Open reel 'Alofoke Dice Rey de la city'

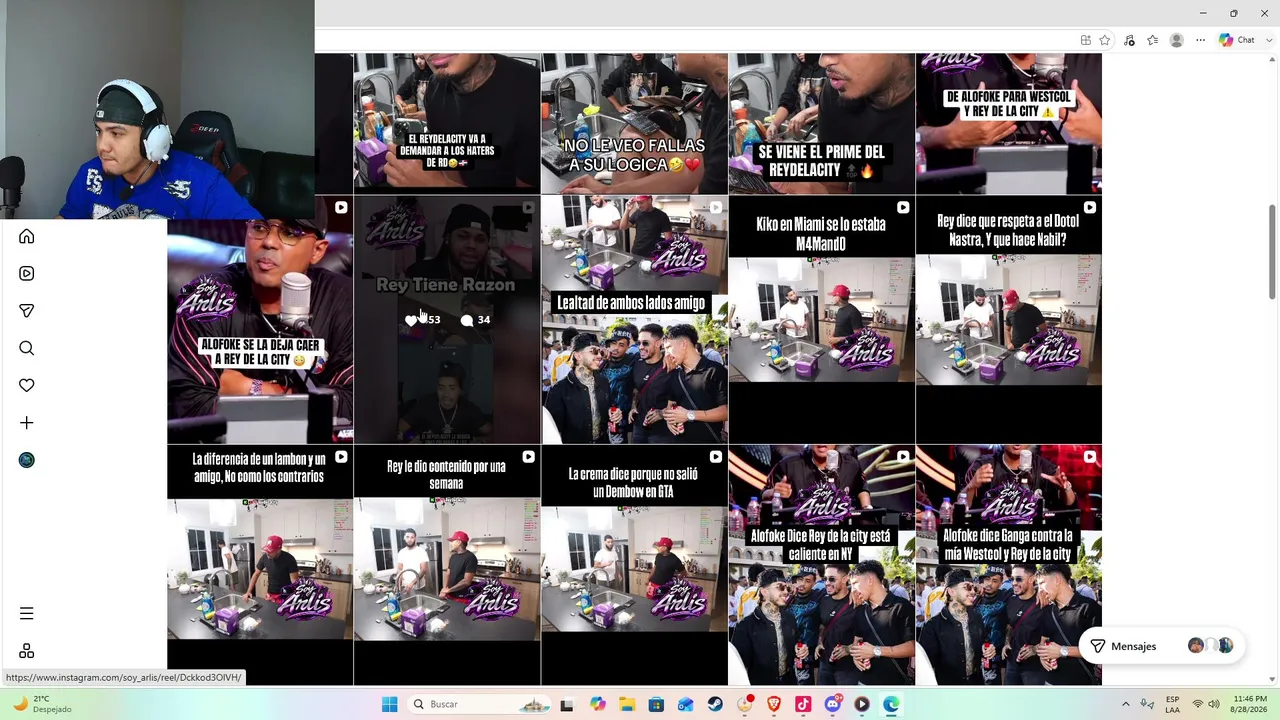821,565
